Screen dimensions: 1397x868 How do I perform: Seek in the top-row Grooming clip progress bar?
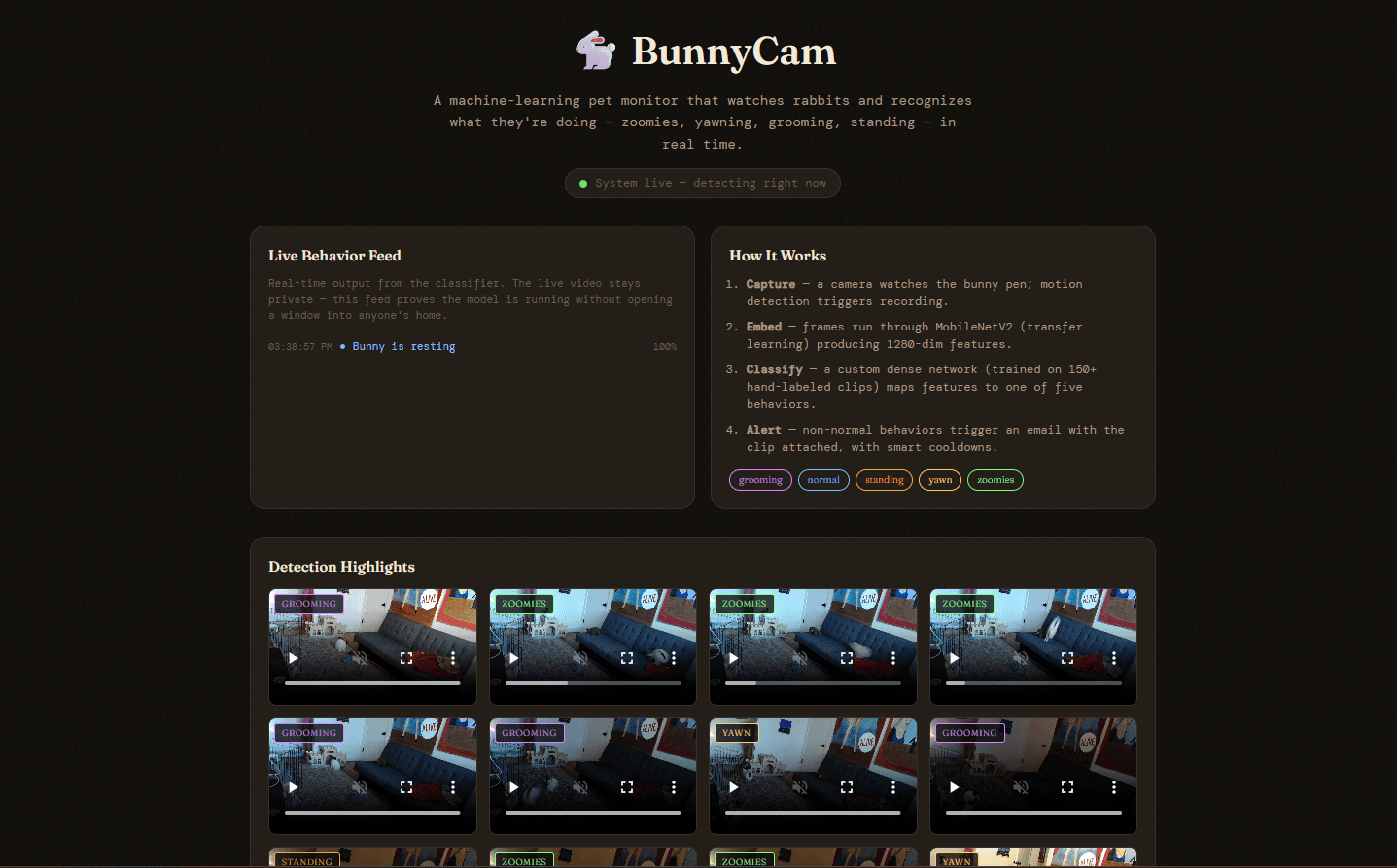click(x=372, y=683)
